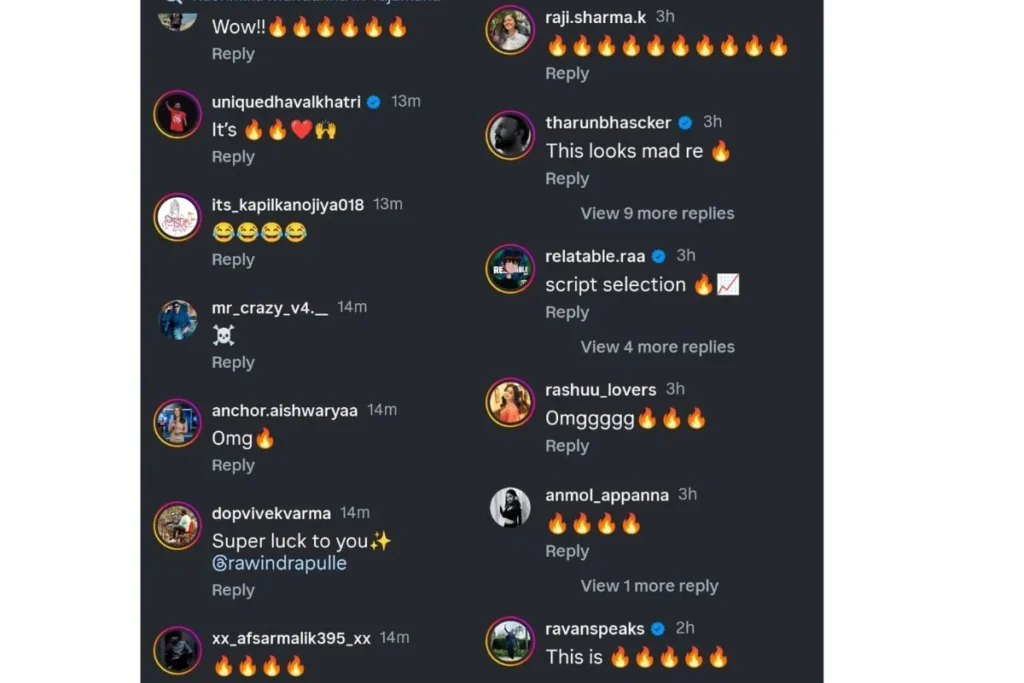
Task: Tap rashuu_lovers' profile photo
Action: point(510,402)
